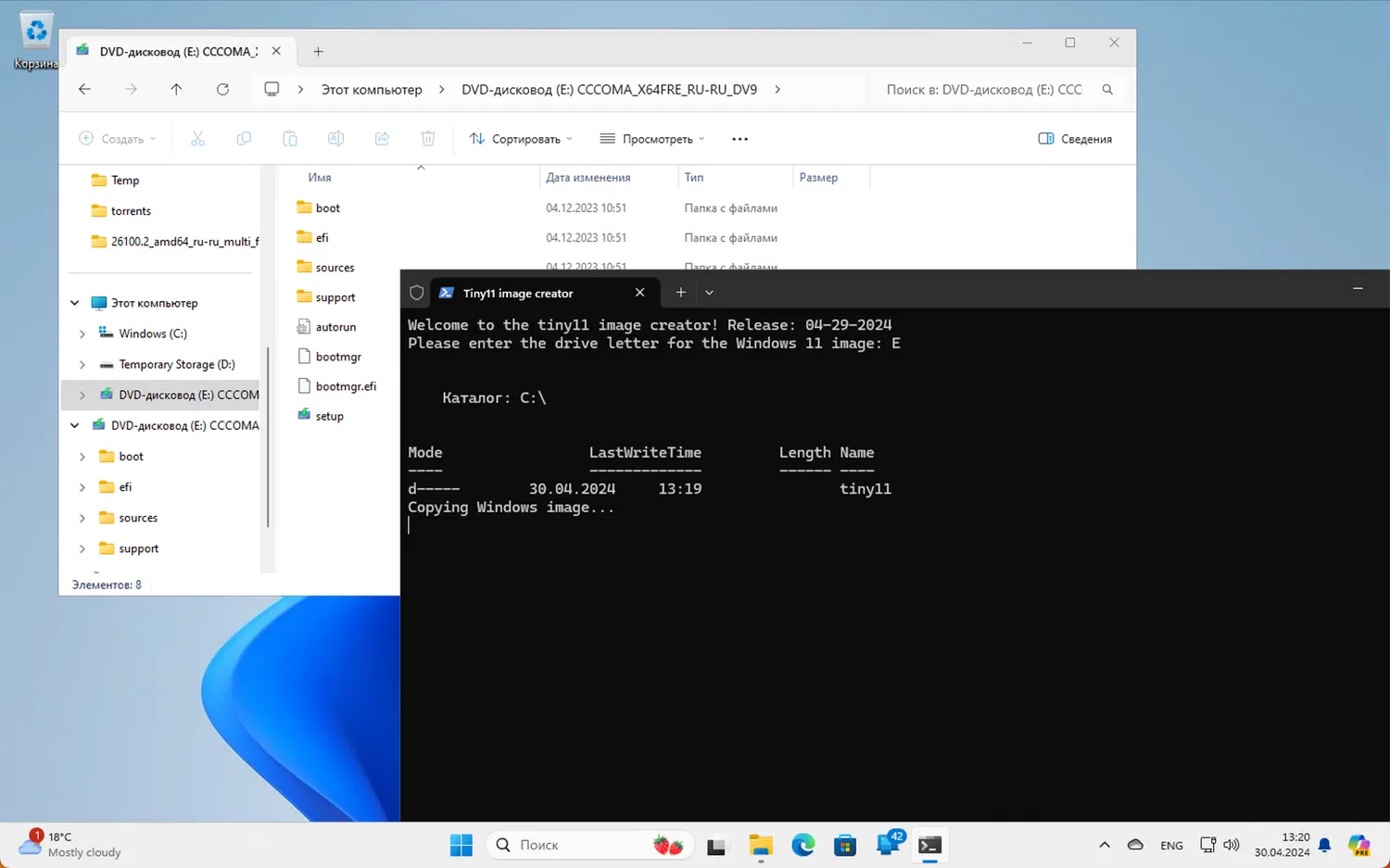Screen dimensions: 1390x868
Task: Sort by the Размер column header
Action: pos(818,178)
